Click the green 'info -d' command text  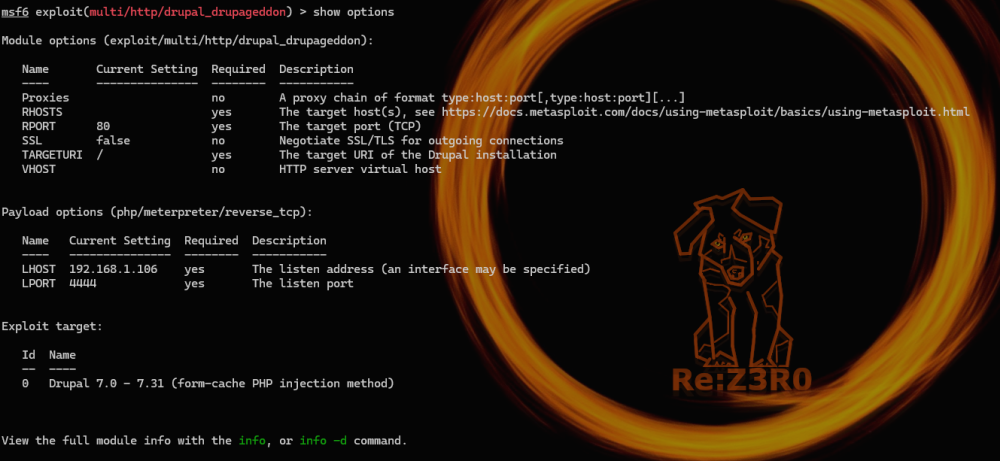[x=323, y=441]
